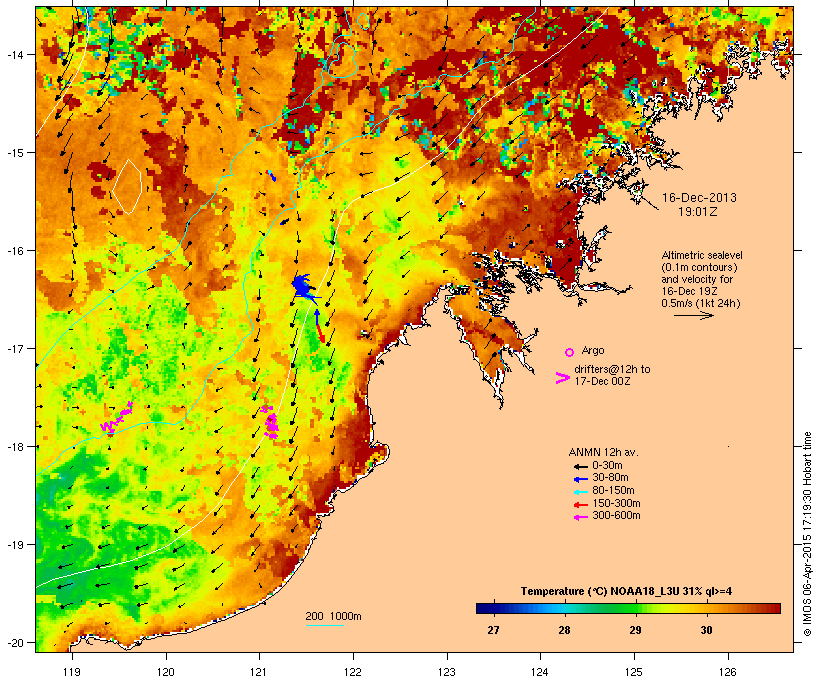Image resolution: width=820 pixels, height=680 pixels.
Task: Click the longitude label 121
Action: (x=259, y=672)
